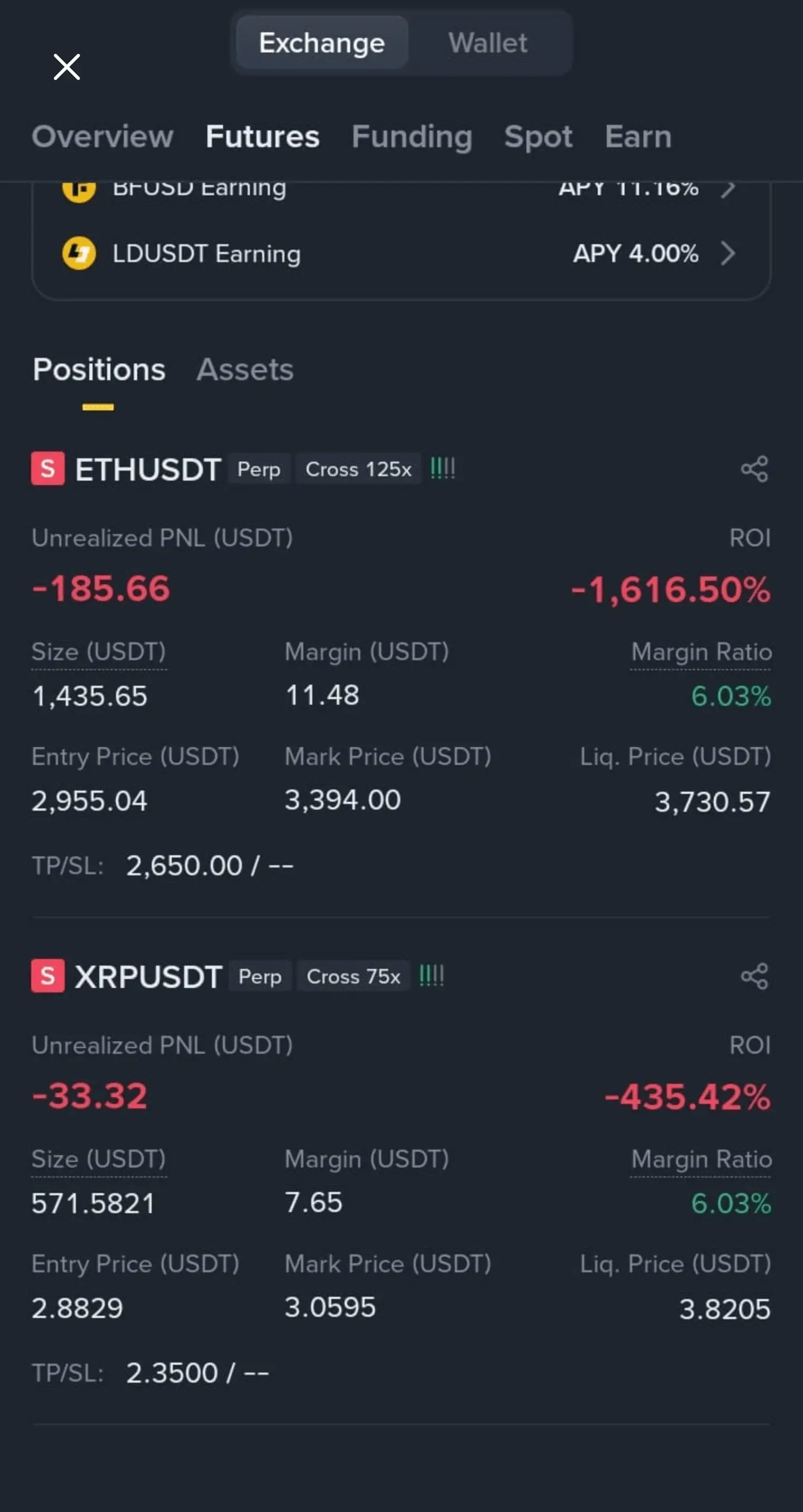Tap the XRPUSDT Margin Ratio label
The width and height of the screenshot is (803, 1512).
click(x=701, y=1160)
